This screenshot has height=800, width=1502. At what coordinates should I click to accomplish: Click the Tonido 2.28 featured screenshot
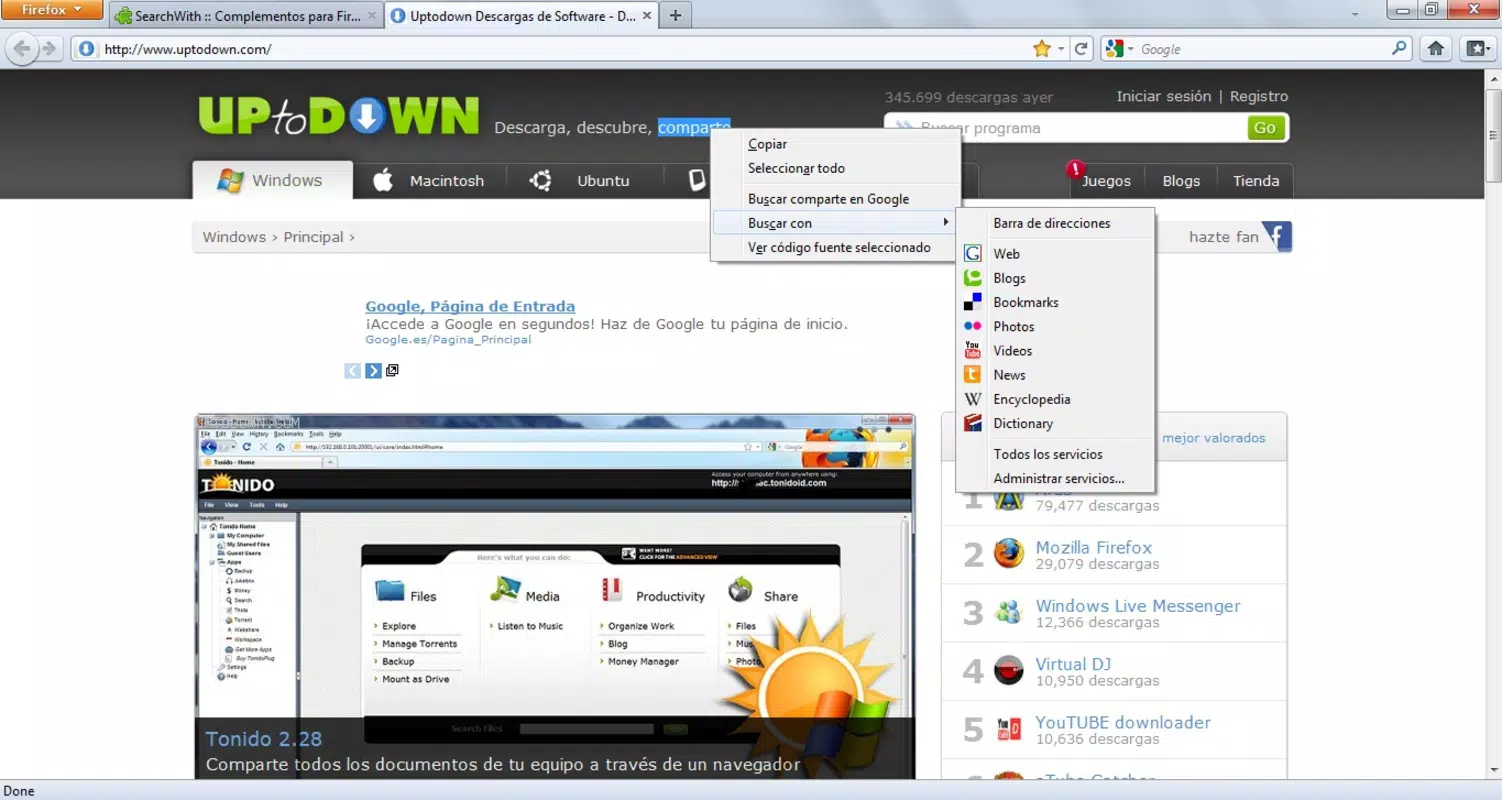point(555,596)
